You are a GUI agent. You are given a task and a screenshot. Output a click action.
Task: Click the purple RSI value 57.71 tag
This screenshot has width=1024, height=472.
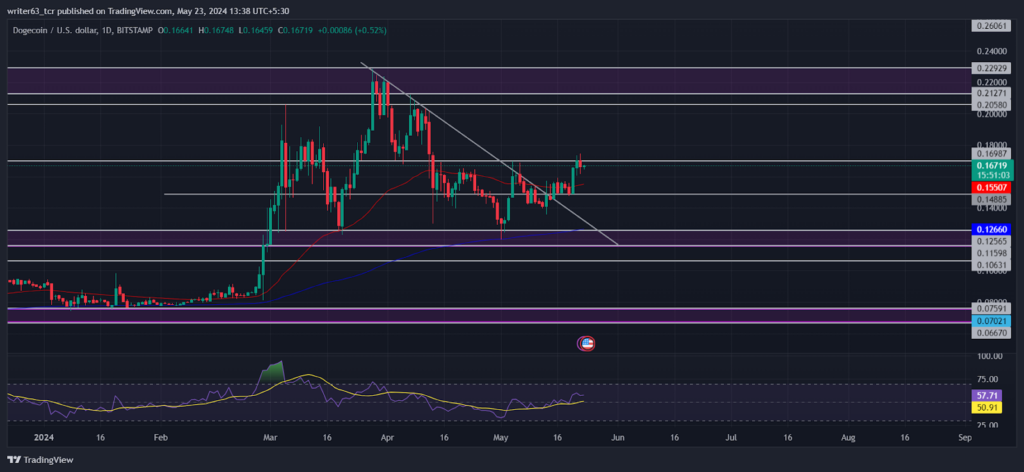coord(986,396)
